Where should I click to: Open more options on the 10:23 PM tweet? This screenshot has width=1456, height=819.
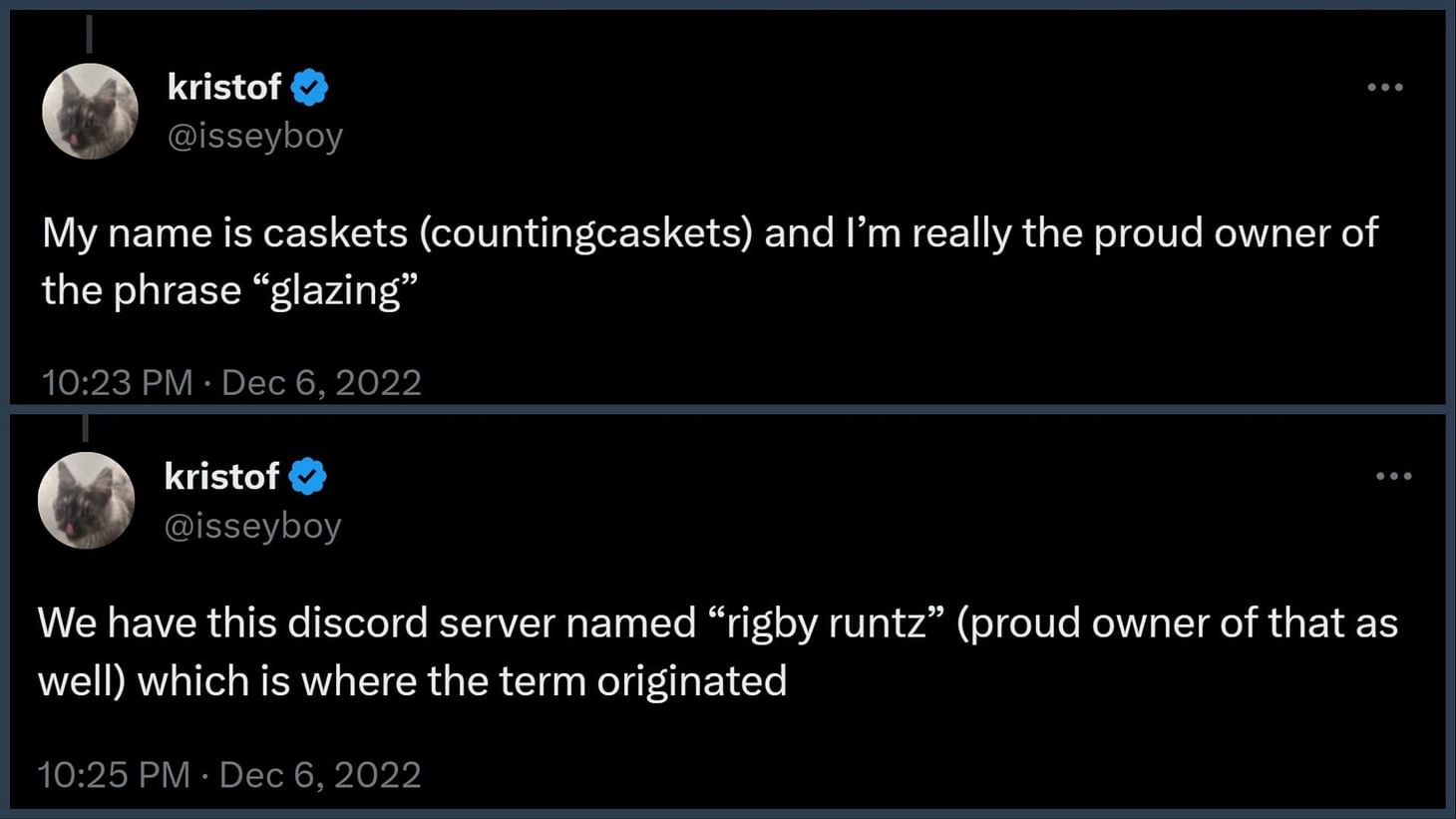1385,88
